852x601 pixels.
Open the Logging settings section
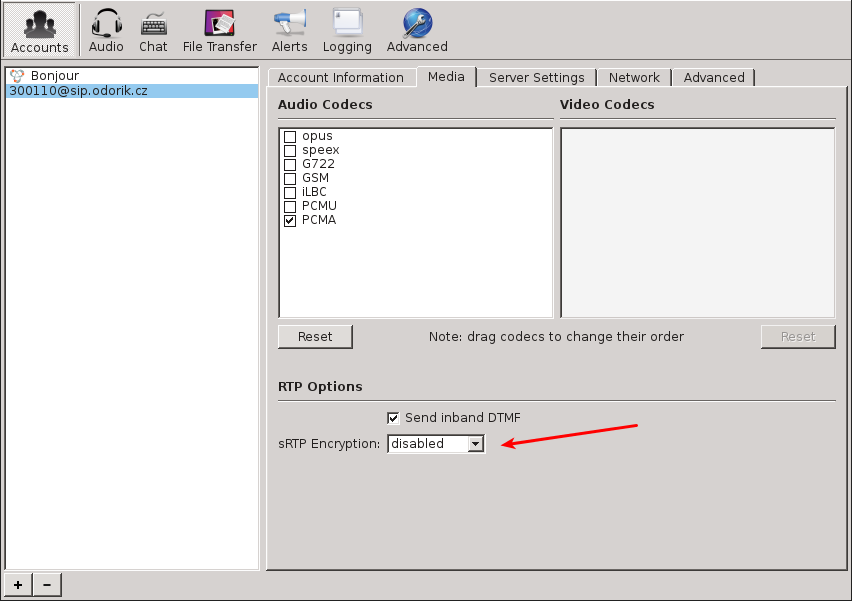tap(347, 30)
